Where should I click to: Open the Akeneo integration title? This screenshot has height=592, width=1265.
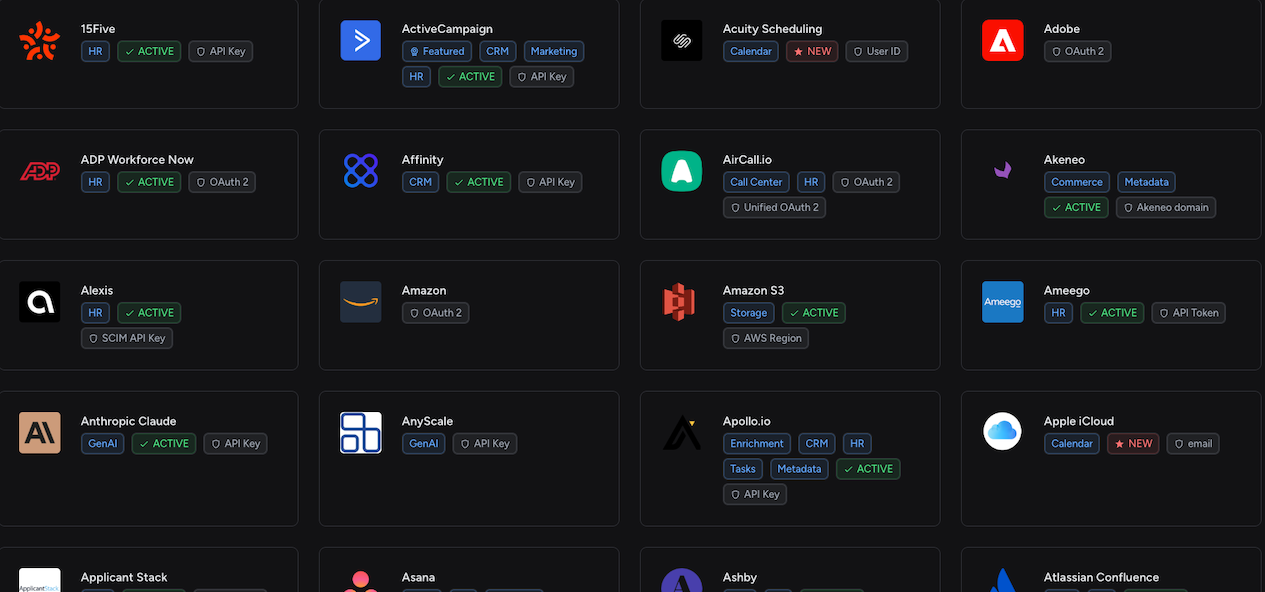(x=1064, y=160)
